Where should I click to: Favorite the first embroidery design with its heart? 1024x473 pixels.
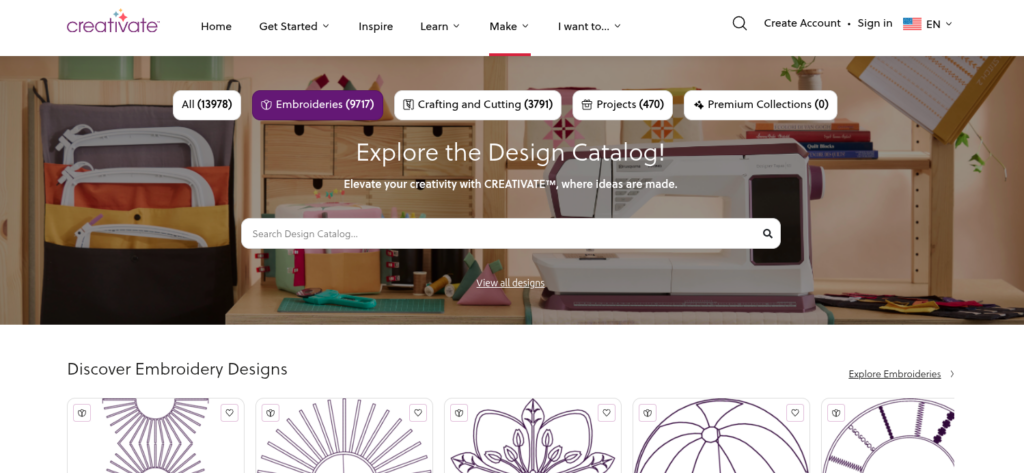coord(229,412)
